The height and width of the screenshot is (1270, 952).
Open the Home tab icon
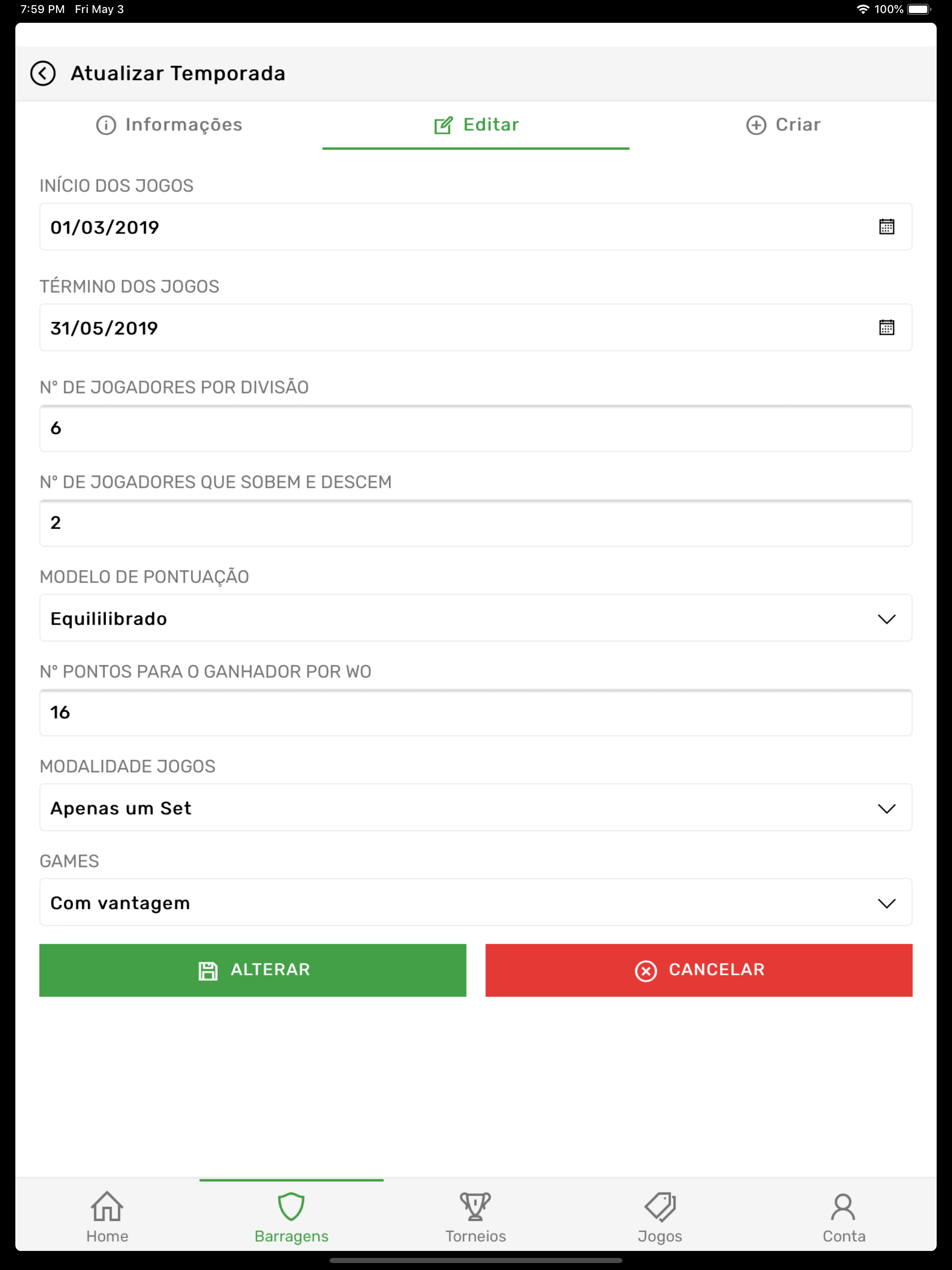(x=107, y=1206)
